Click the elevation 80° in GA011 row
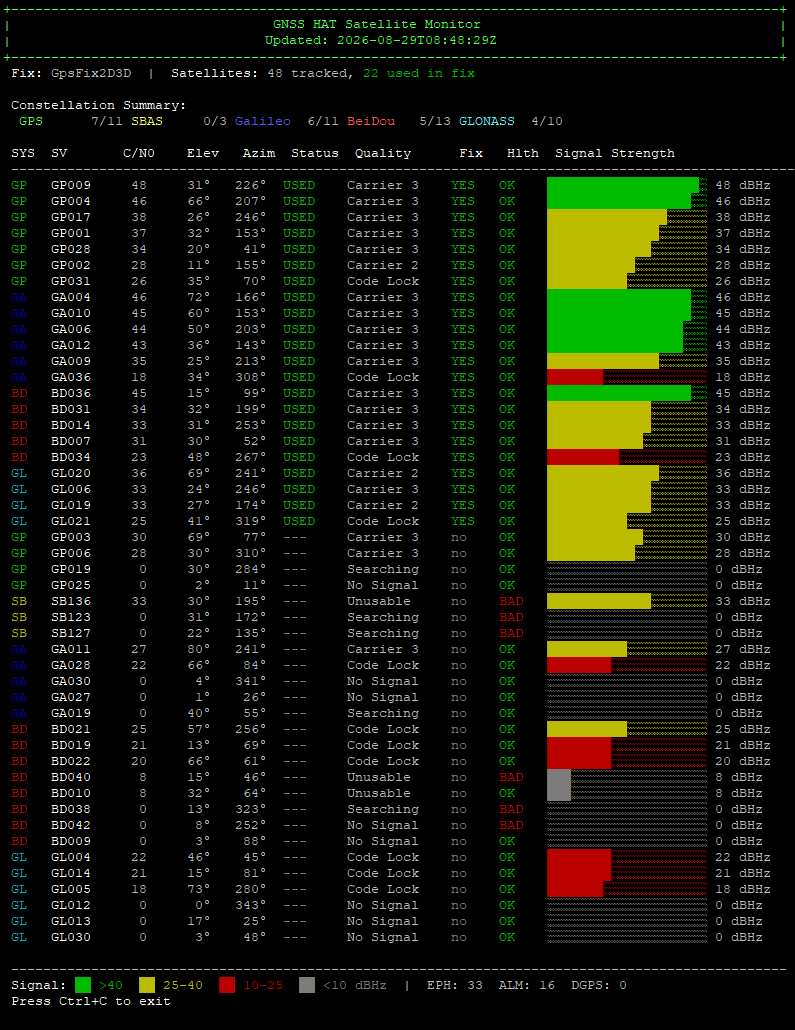The height and width of the screenshot is (1030, 795). click(x=199, y=649)
